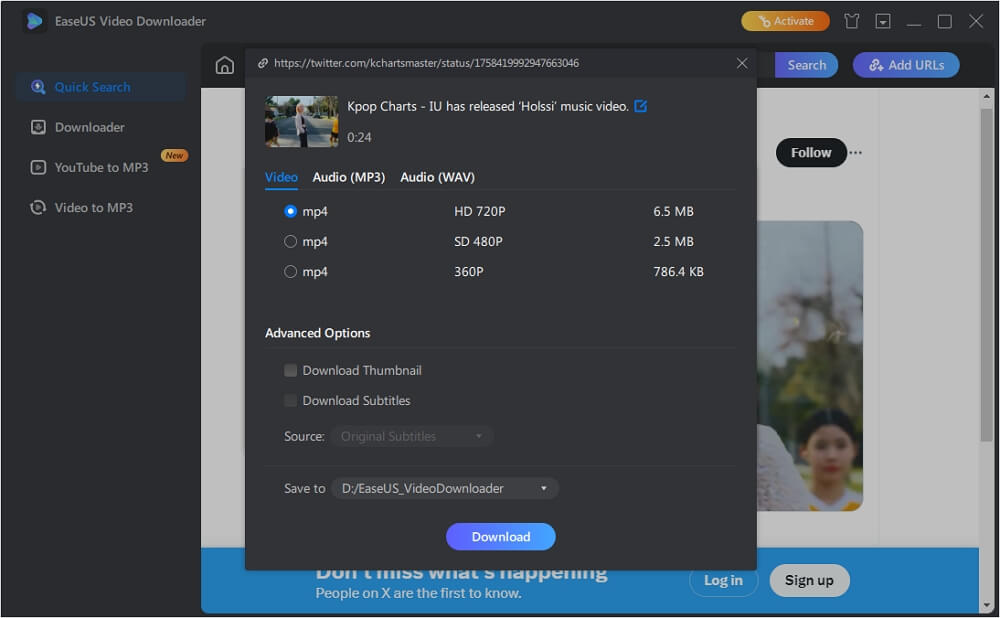Click the link icon beside the URL

[x=262, y=63]
